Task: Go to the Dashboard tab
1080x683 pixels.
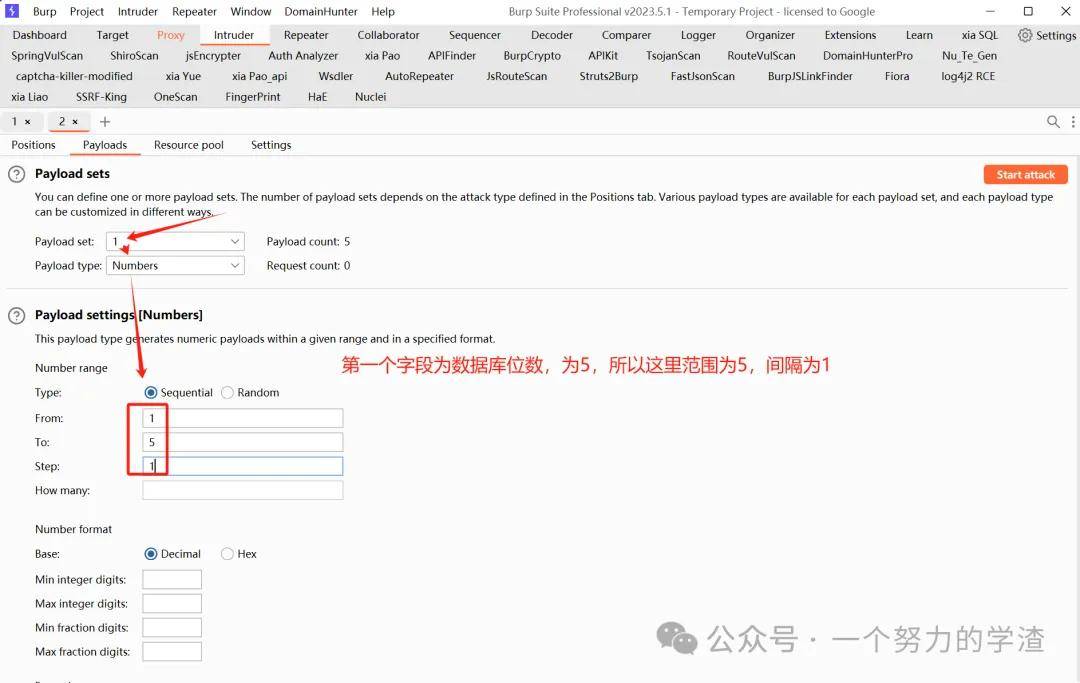Action: (39, 35)
